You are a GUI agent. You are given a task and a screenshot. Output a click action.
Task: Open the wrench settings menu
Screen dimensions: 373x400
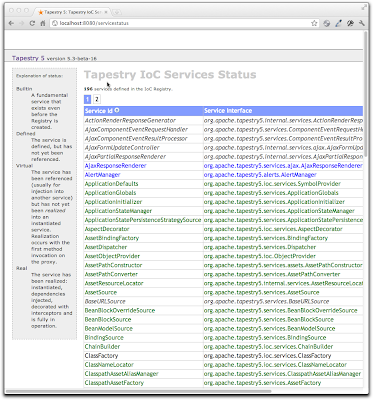coord(362,23)
